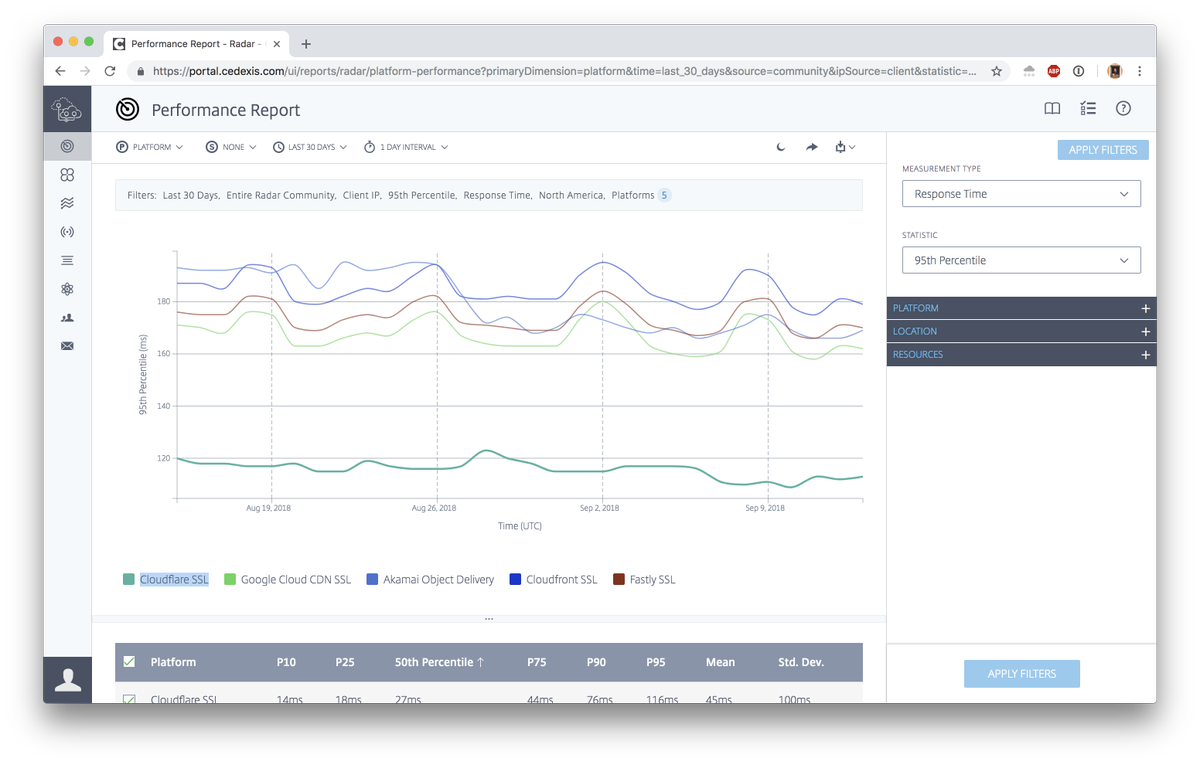Open the documentation book icon

pyautogui.click(x=1052, y=109)
